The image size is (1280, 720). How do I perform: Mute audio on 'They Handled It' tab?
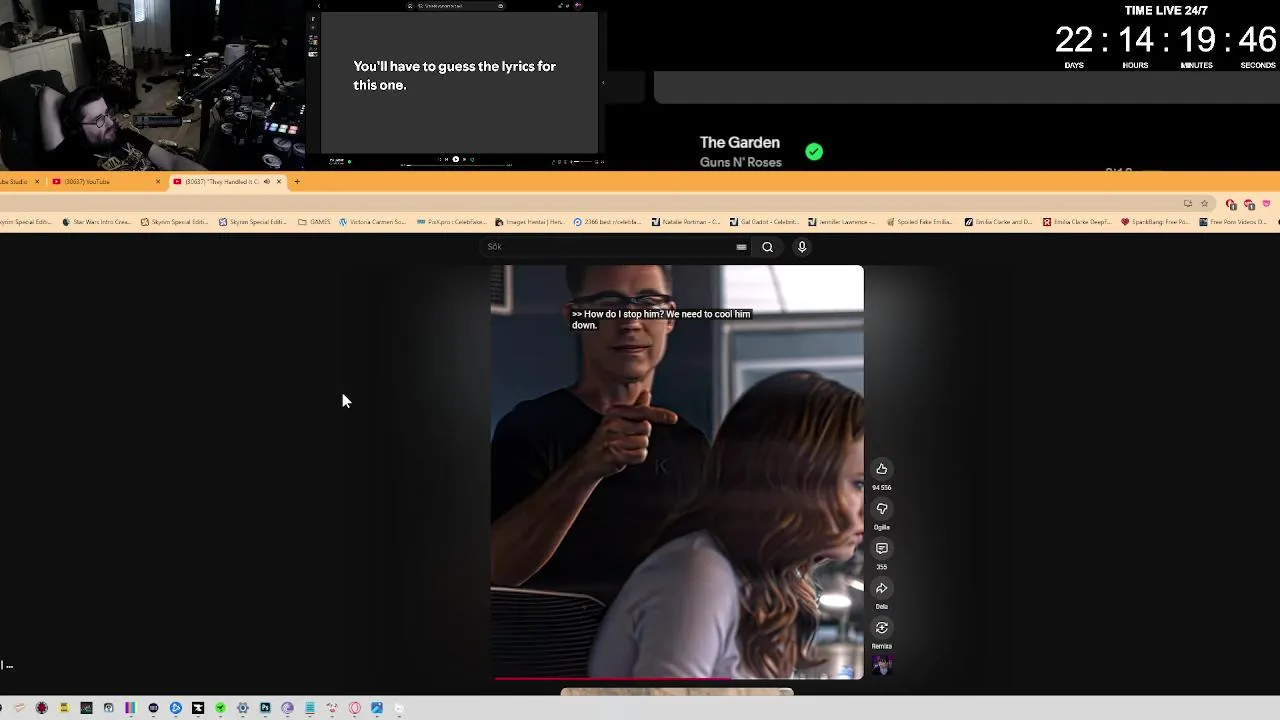click(266, 181)
